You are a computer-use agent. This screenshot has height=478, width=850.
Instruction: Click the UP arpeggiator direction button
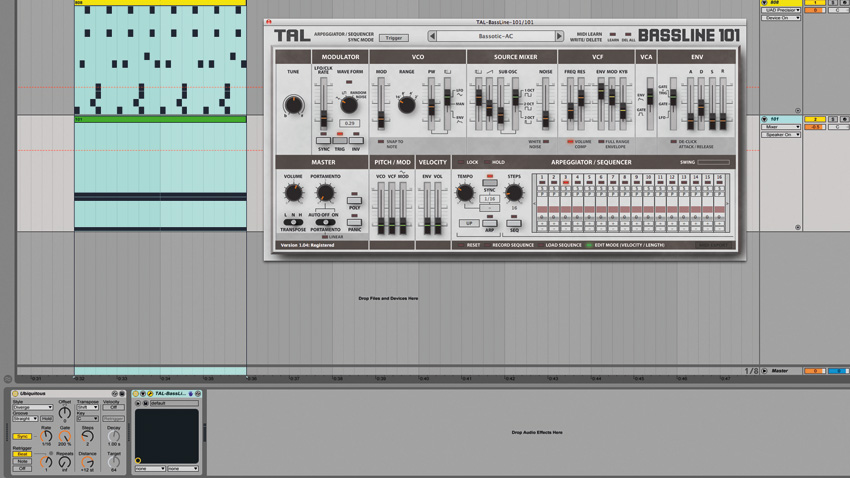[469, 223]
